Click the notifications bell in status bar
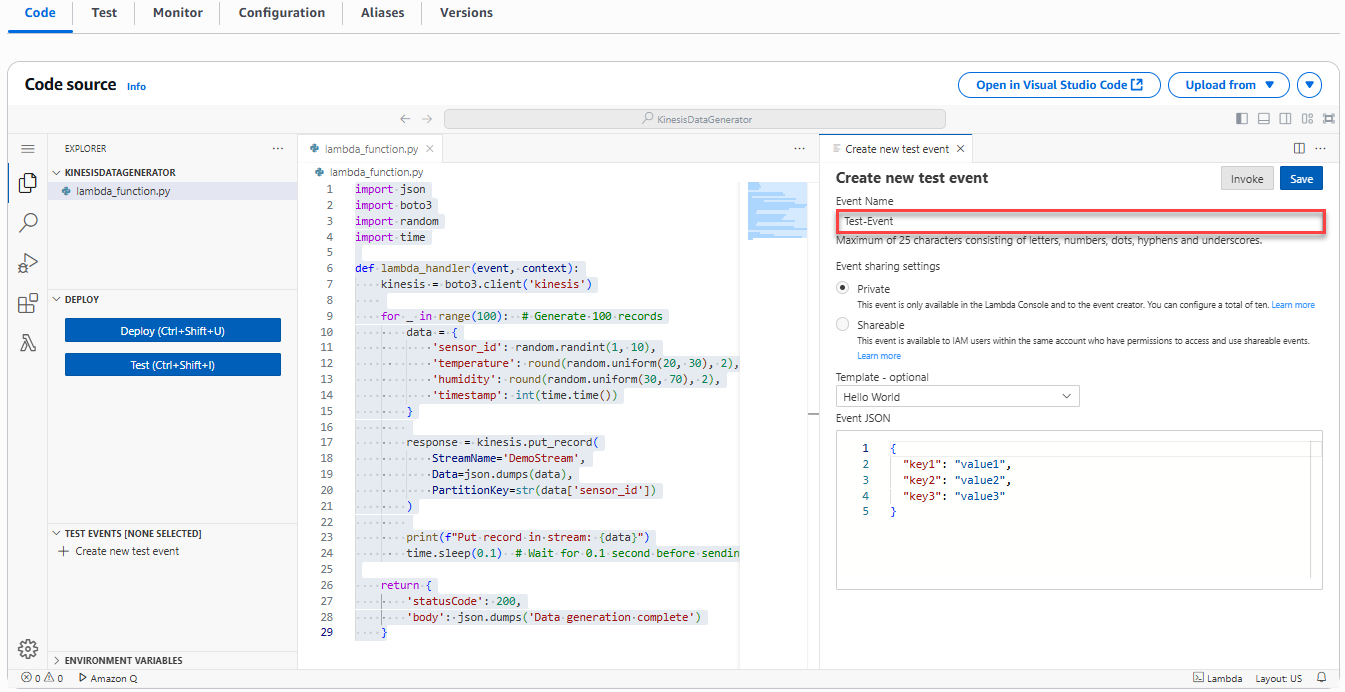This screenshot has height=692, width=1345. (1322, 678)
